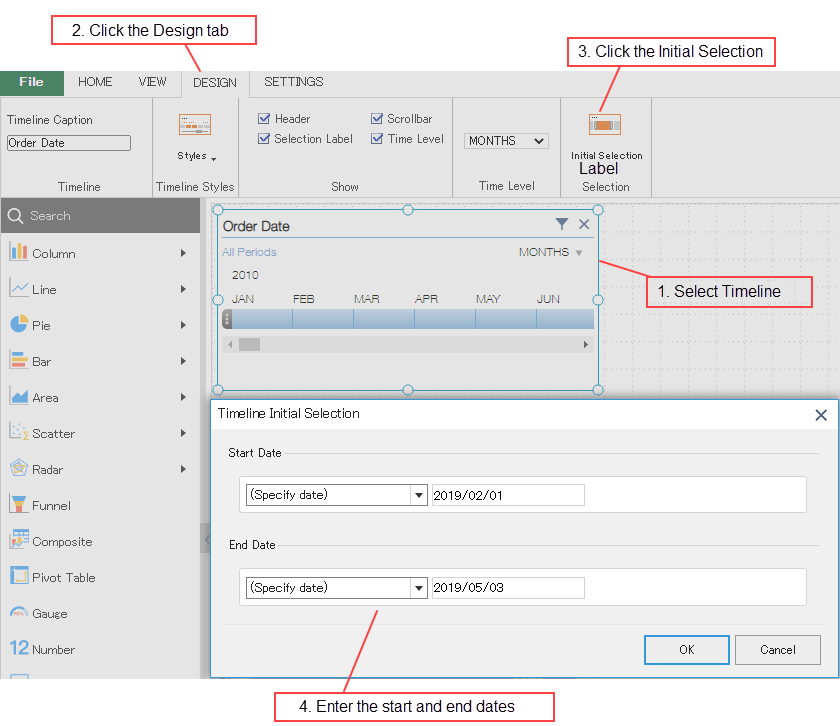This screenshot has height=726, width=840.
Task: Switch to the DESIGN tab
Action: 215,83
